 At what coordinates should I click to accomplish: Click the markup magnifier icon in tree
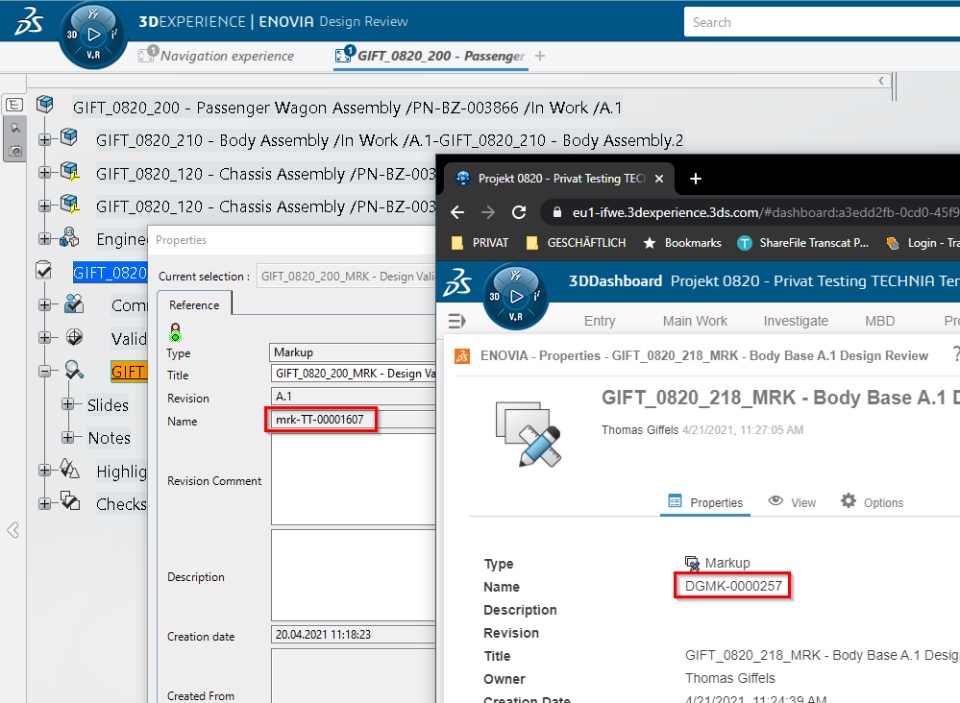(x=74, y=370)
